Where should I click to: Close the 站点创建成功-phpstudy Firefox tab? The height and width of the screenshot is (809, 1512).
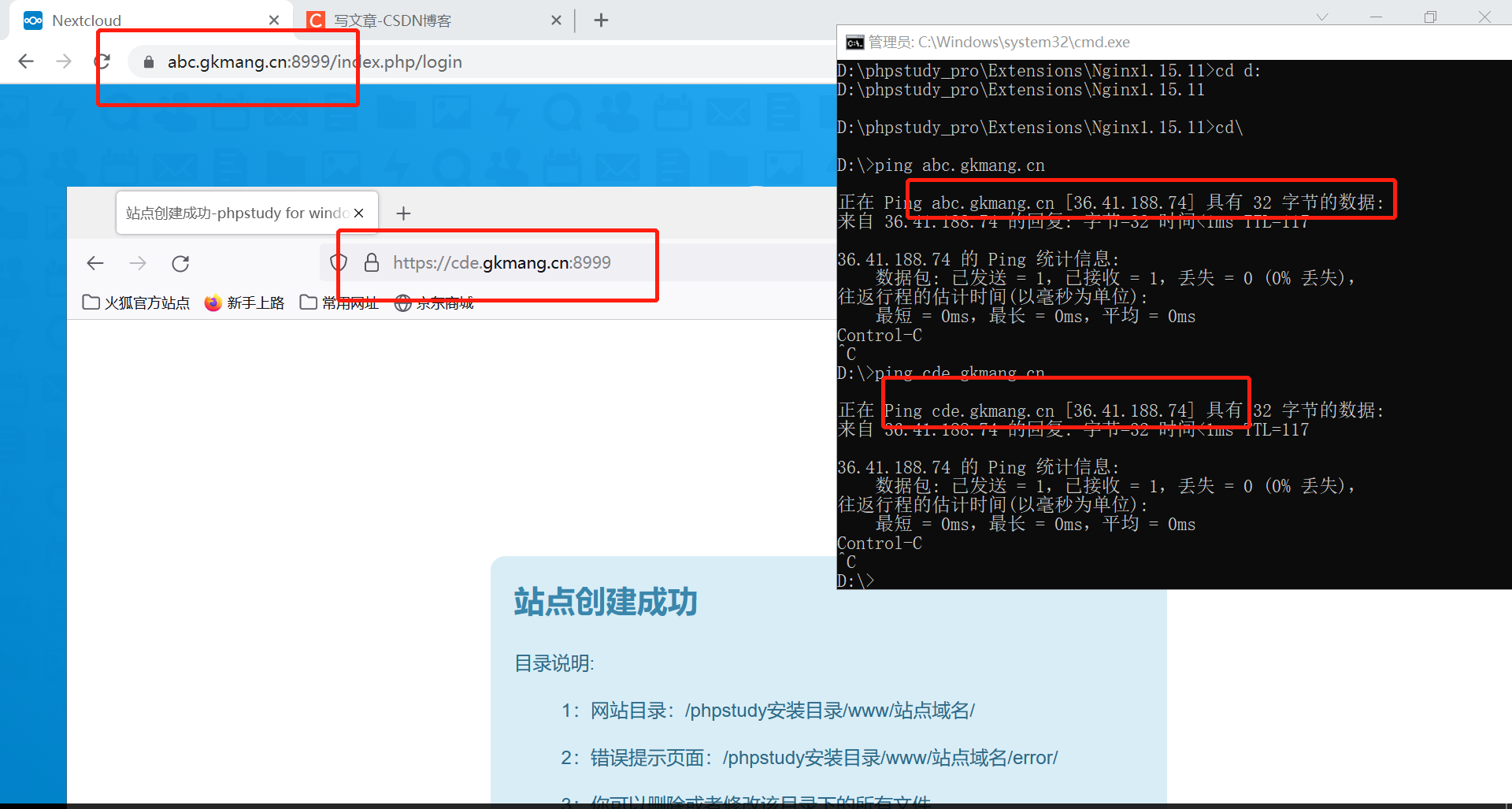tap(359, 213)
